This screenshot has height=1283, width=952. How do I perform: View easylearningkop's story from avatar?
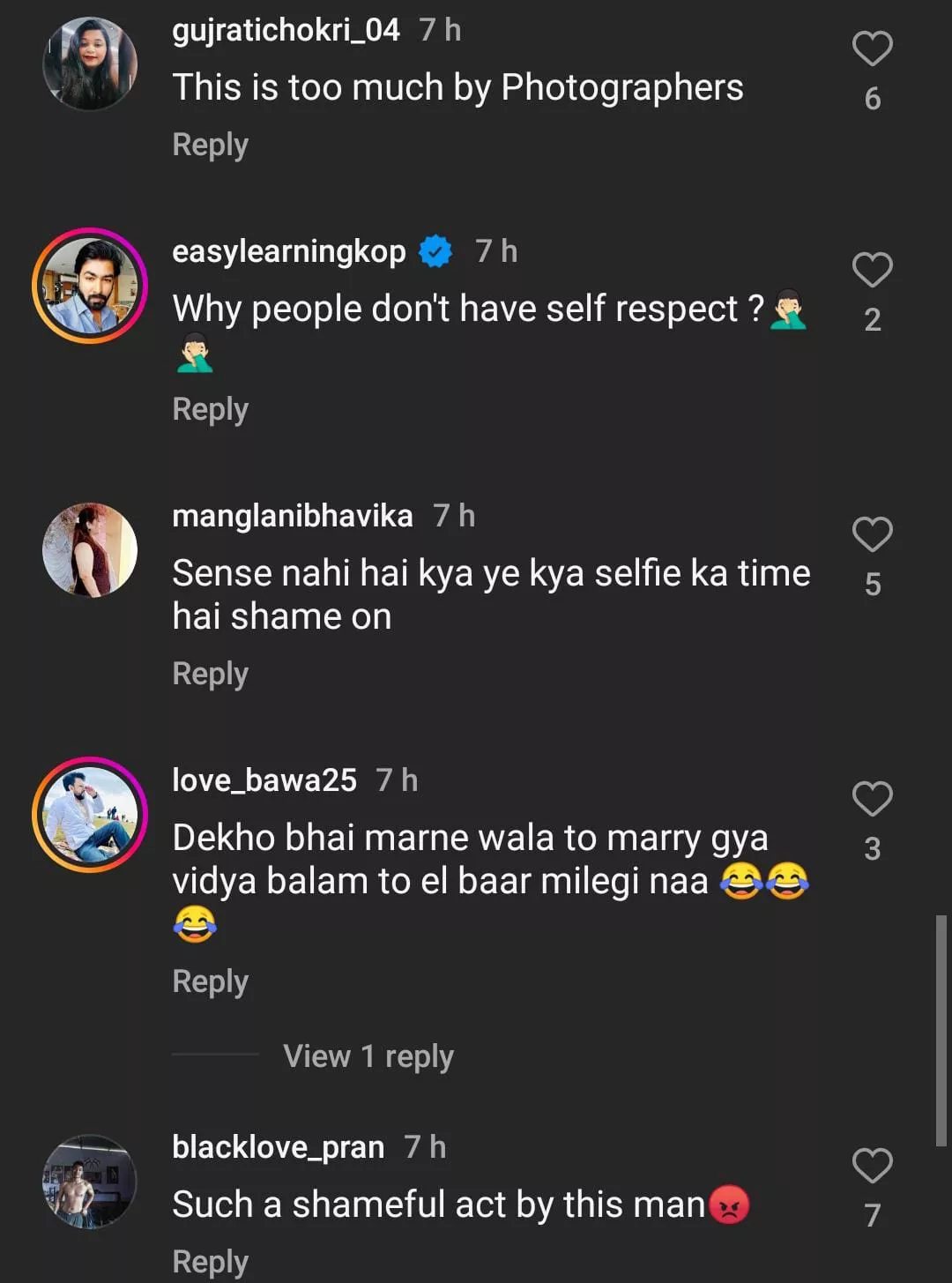tap(90, 286)
